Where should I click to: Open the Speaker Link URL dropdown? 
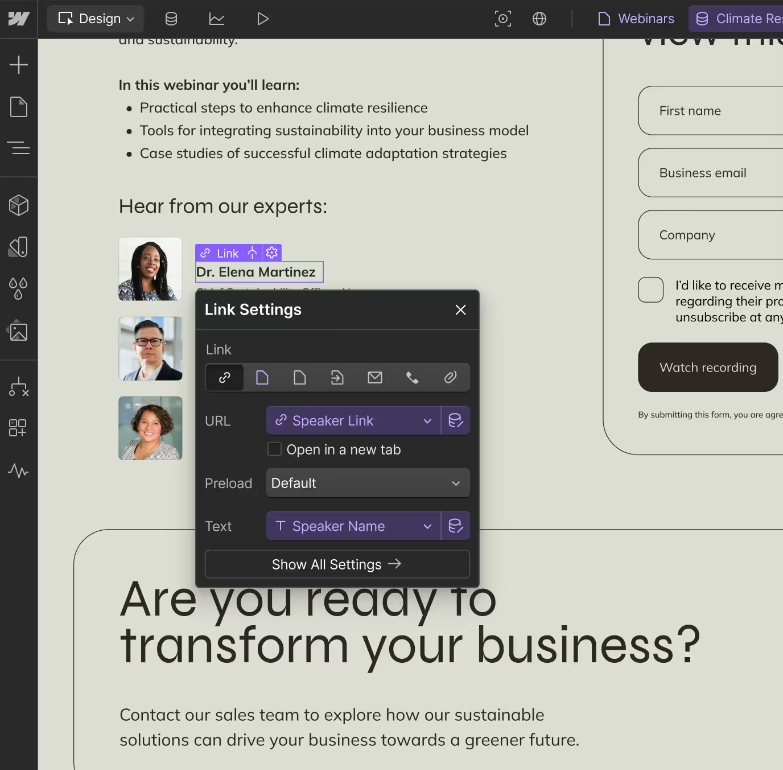(353, 421)
